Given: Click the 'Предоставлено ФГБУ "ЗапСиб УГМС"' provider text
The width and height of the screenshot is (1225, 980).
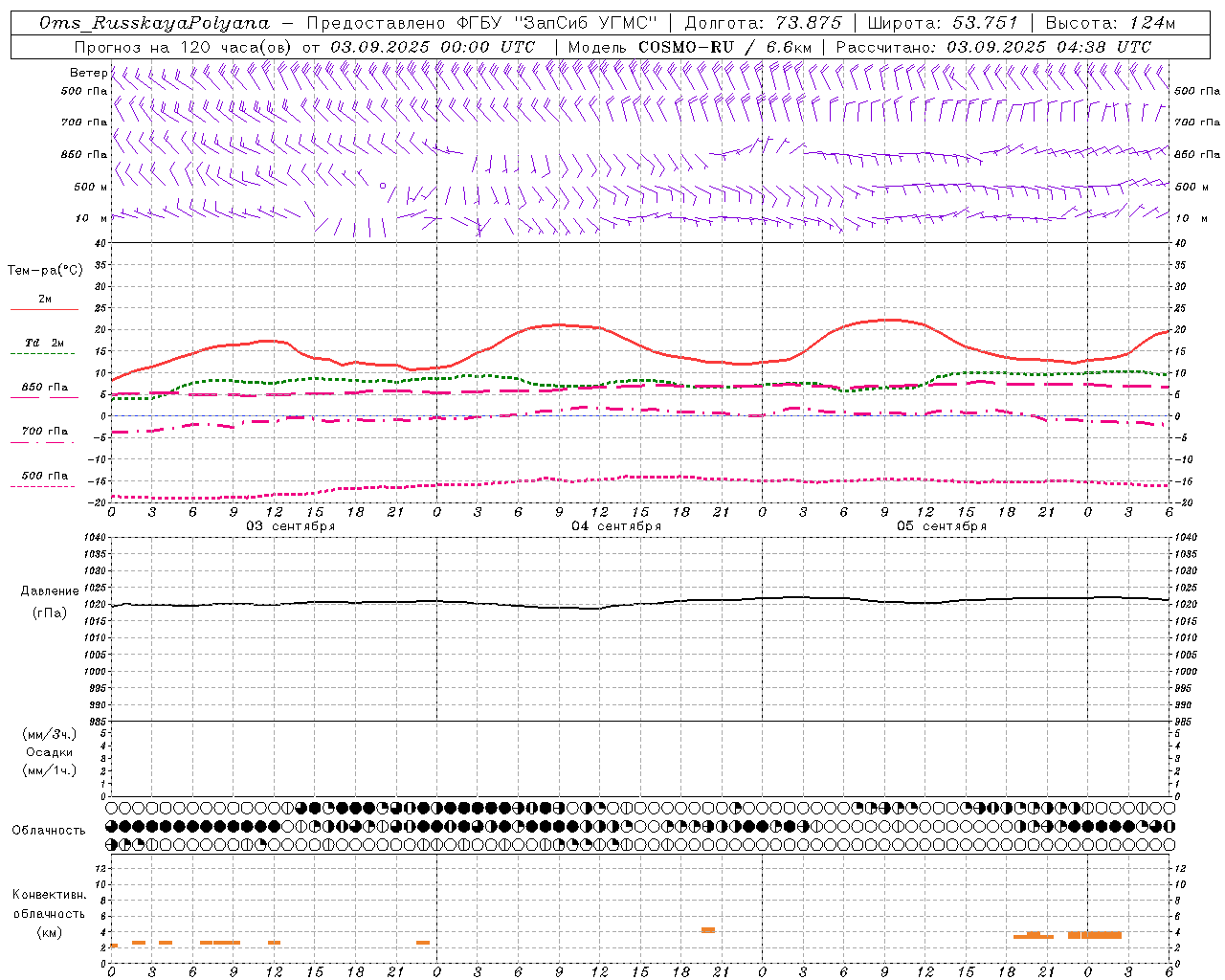Looking at the screenshot, I should coord(482,23).
